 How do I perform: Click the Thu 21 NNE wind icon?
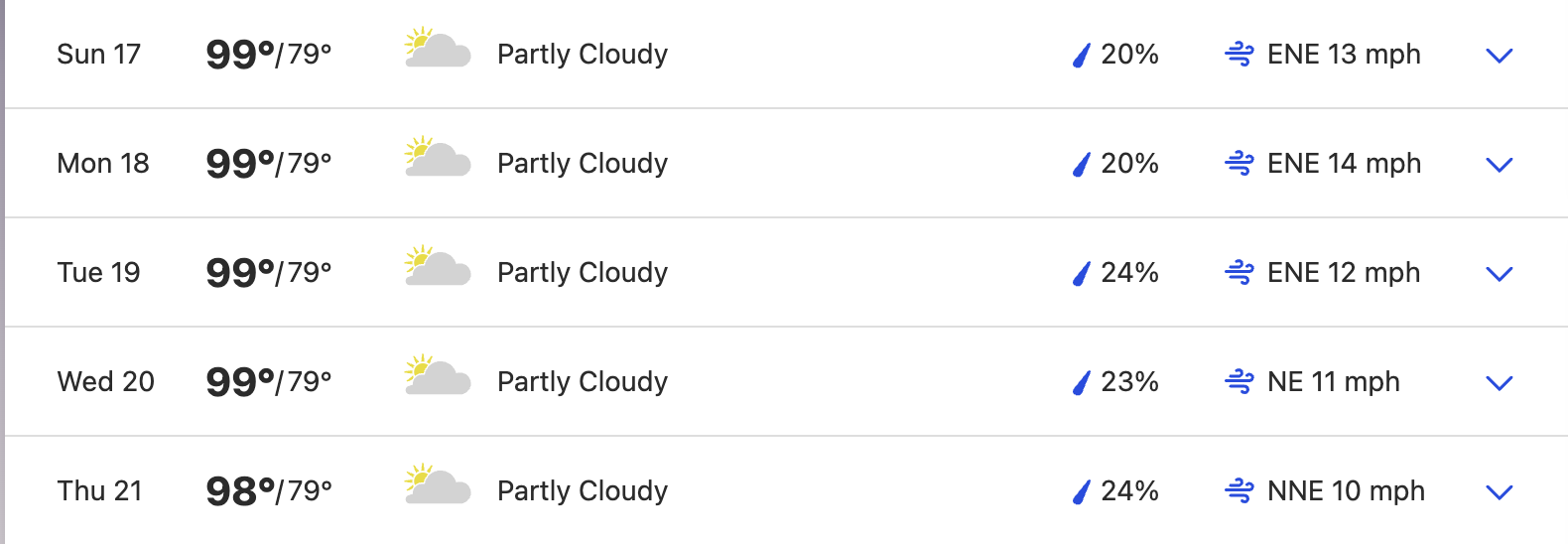coord(1240,490)
